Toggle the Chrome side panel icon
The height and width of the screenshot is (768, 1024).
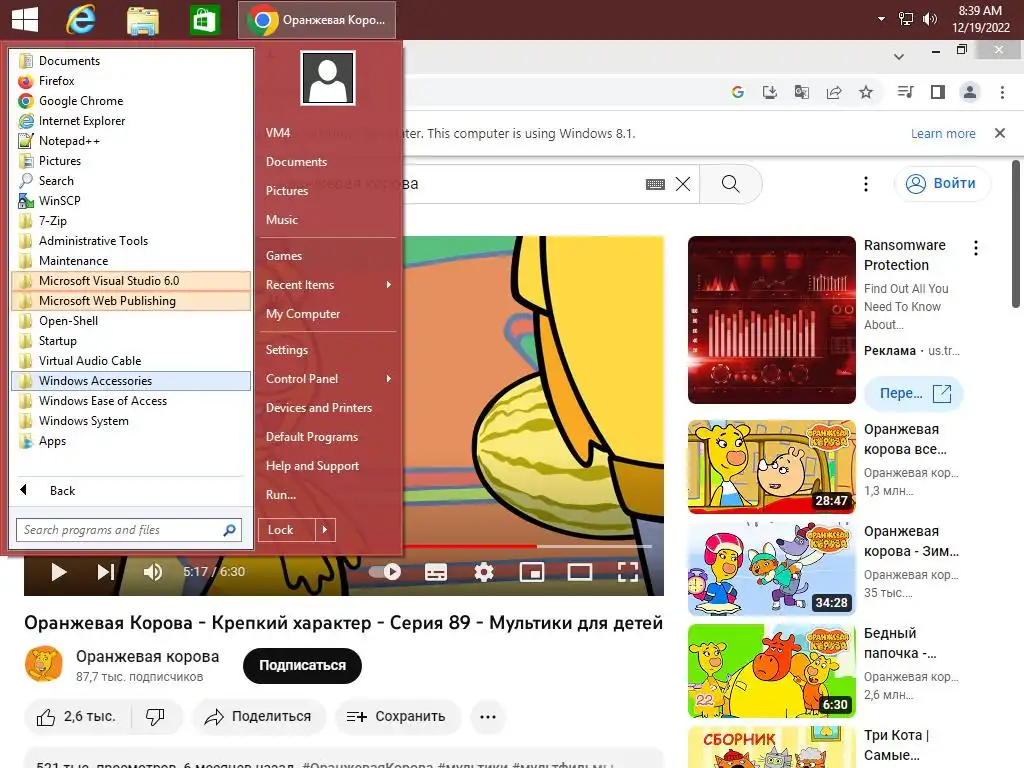[x=938, y=92]
